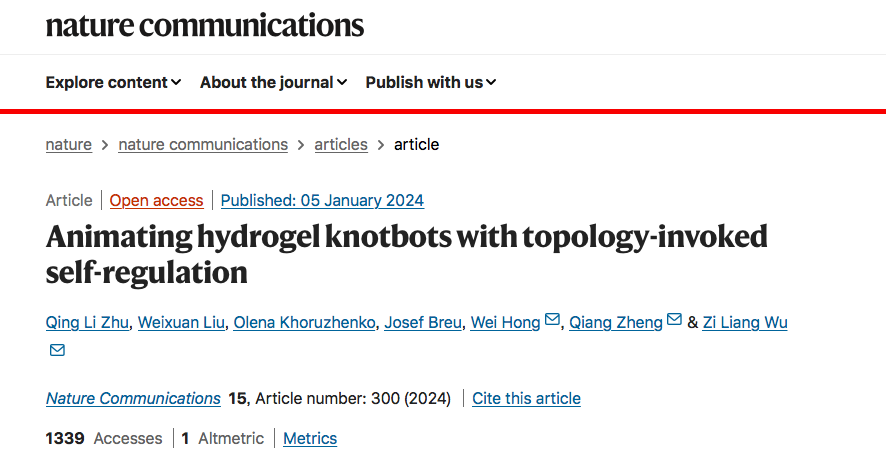Click the italic Nature Communications journal link
This screenshot has height=471, width=886.
tap(133, 399)
